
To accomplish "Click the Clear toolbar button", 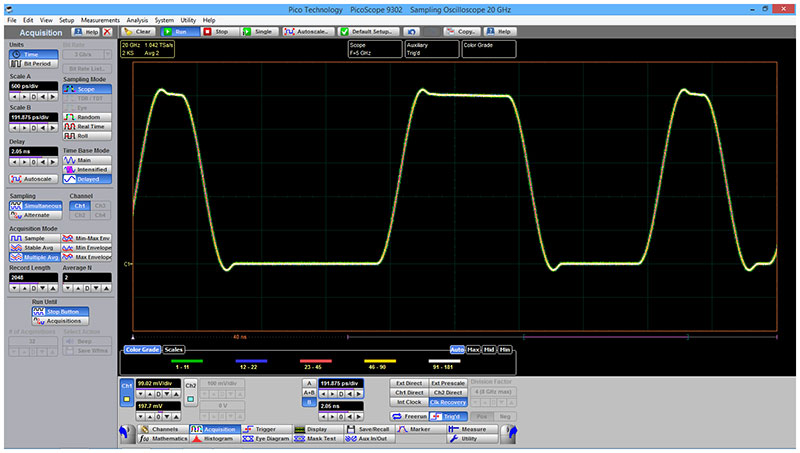I will tap(138, 31).
